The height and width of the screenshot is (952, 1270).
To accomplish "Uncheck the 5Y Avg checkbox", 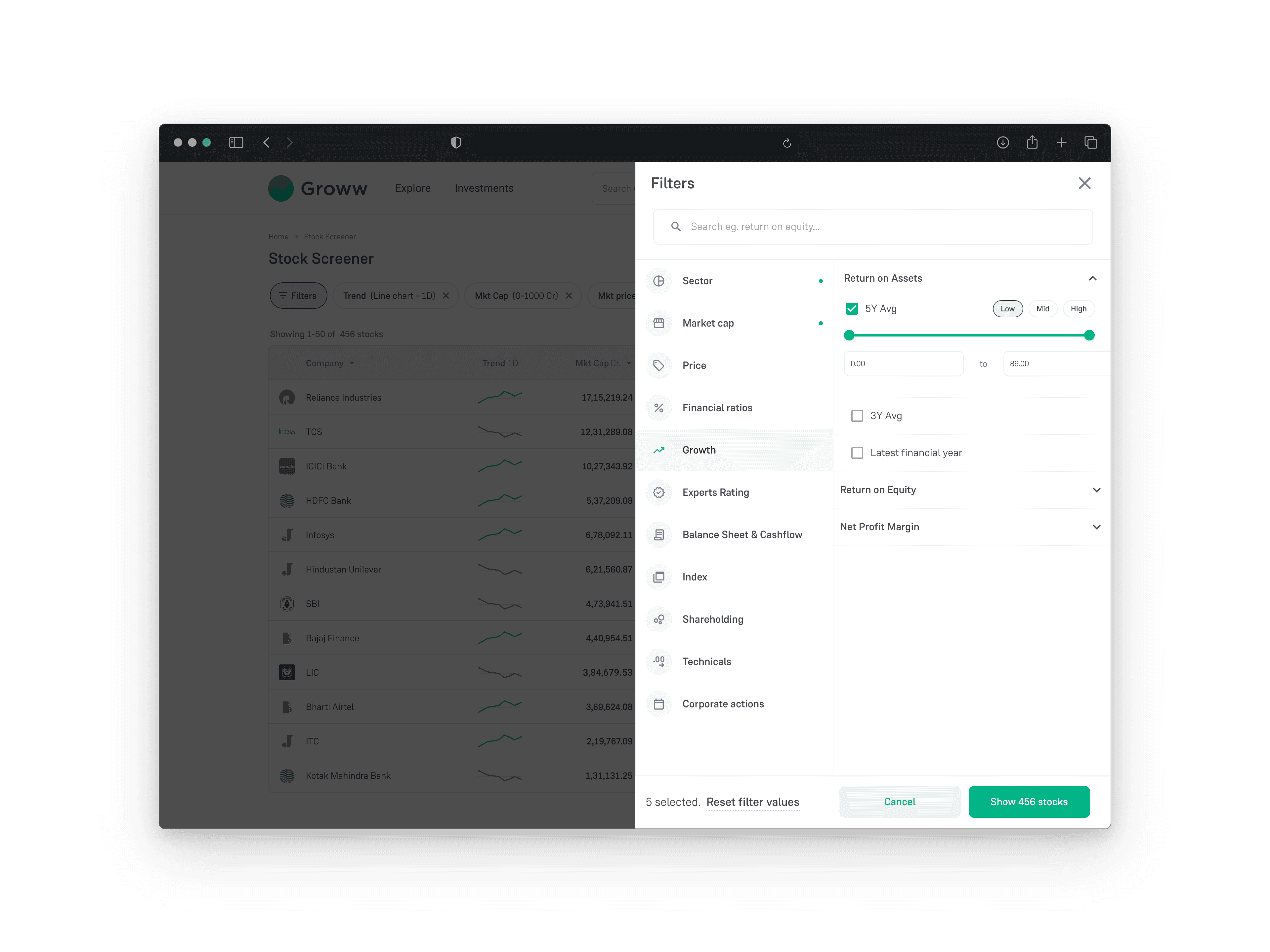I will coord(851,309).
